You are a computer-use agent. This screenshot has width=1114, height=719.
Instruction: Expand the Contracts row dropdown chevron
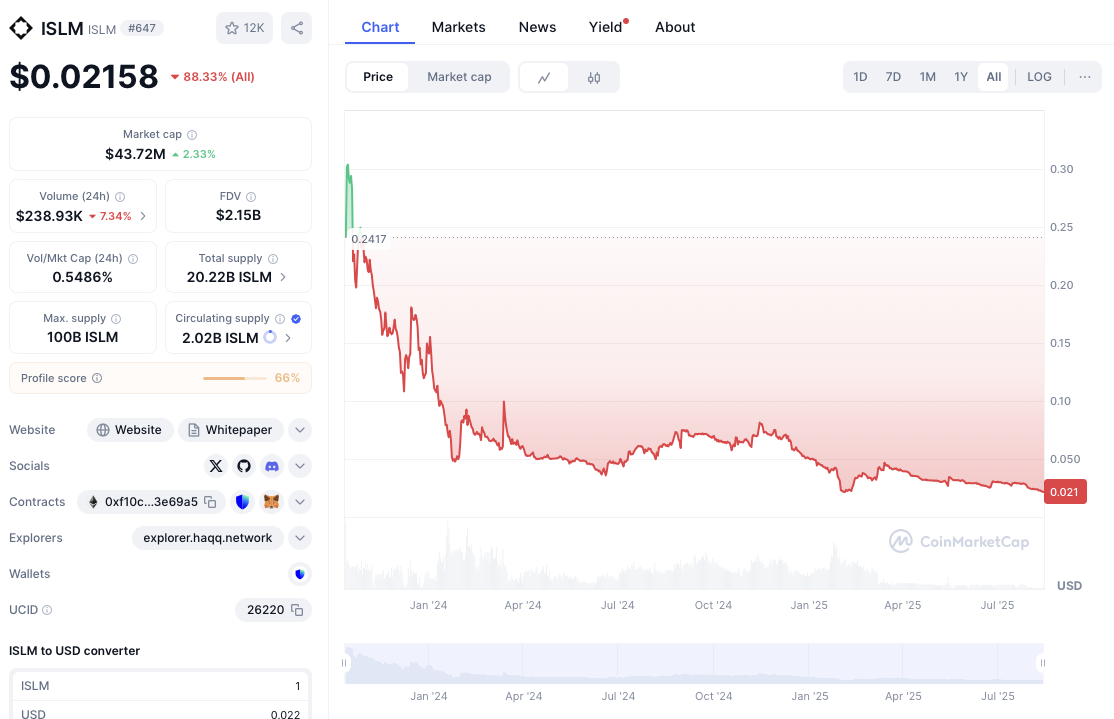coord(300,502)
